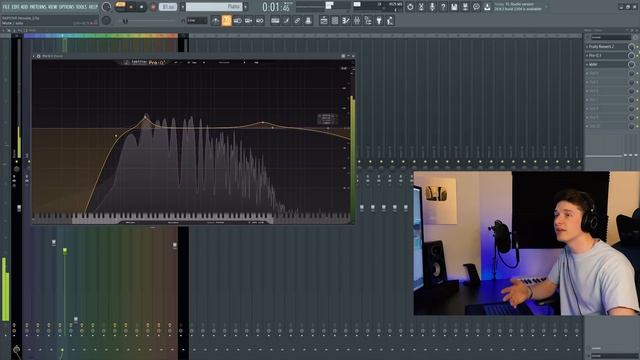Image resolution: width=640 pixels, height=360 pixels.
Task: Toggle the blend recording overdub icon
Action: click(x=249, y=20)
